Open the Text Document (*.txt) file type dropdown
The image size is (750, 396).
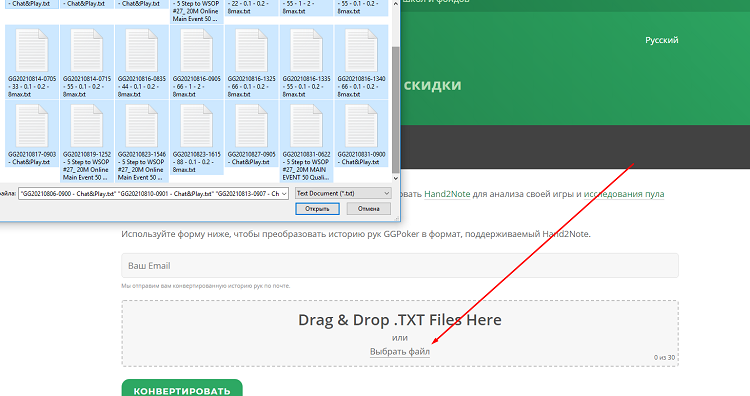pyautogui.click(x=343, y=193)
